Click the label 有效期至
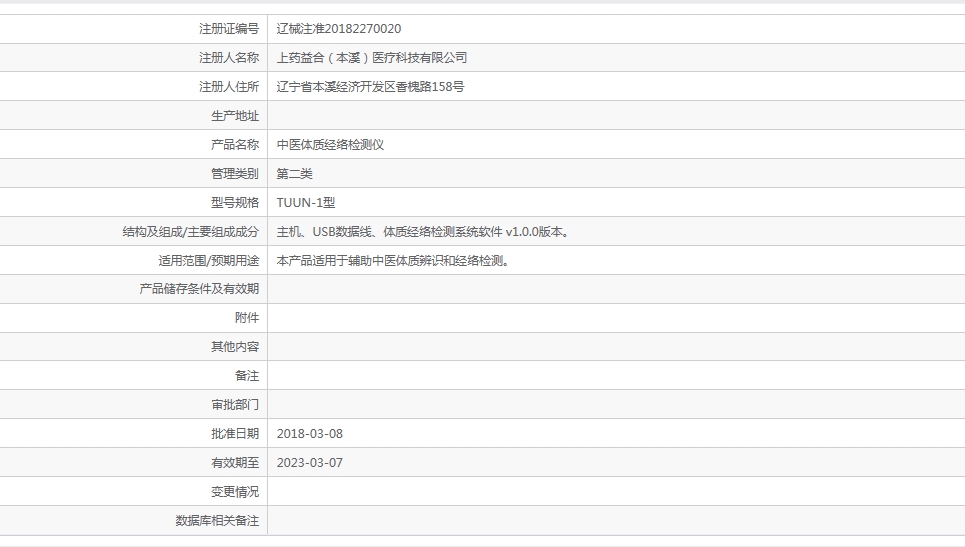The width and height of the screenshot is (965, 547). tap(235, 463)
